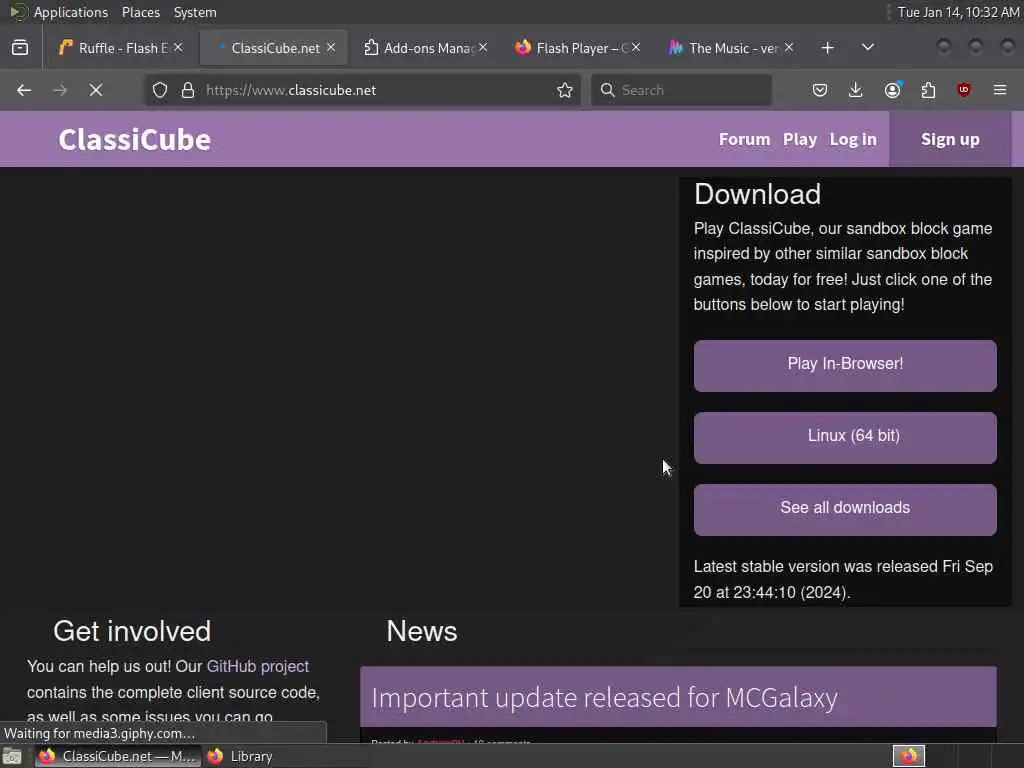Click the Play In-Browser! button
Viewport: 1024px width, 768px height.
click(845, 366)
